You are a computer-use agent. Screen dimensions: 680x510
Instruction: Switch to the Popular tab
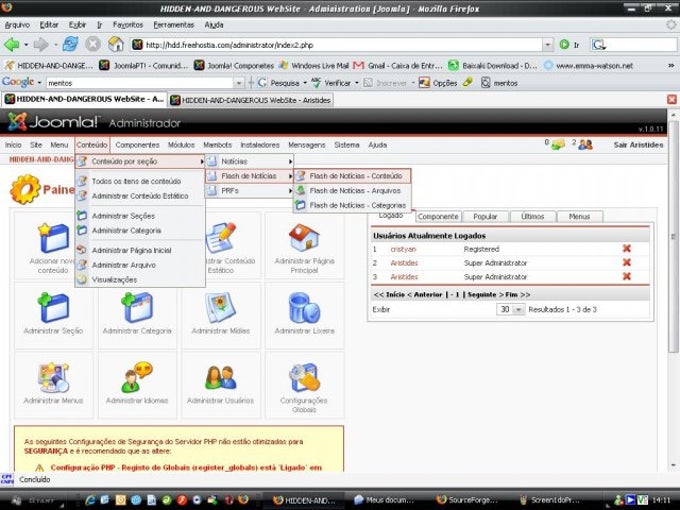pos(485,216)
